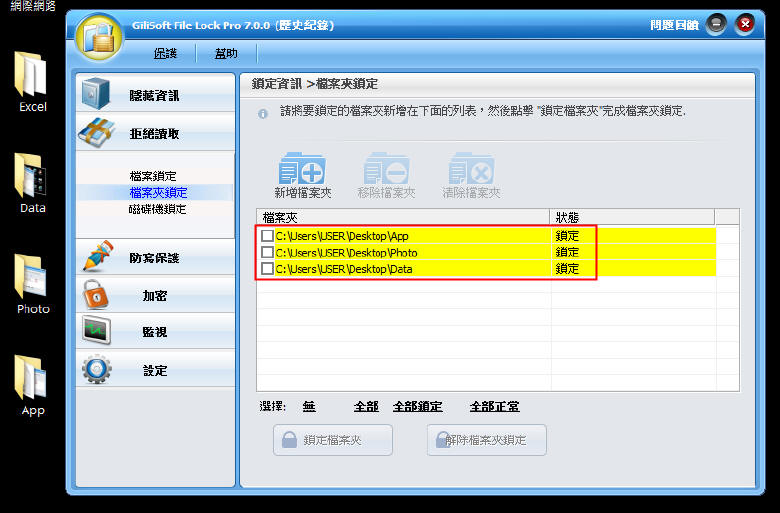Open the 設定 settings section
This screenshot has width=780, height=513.
click(x=154, y=370)
